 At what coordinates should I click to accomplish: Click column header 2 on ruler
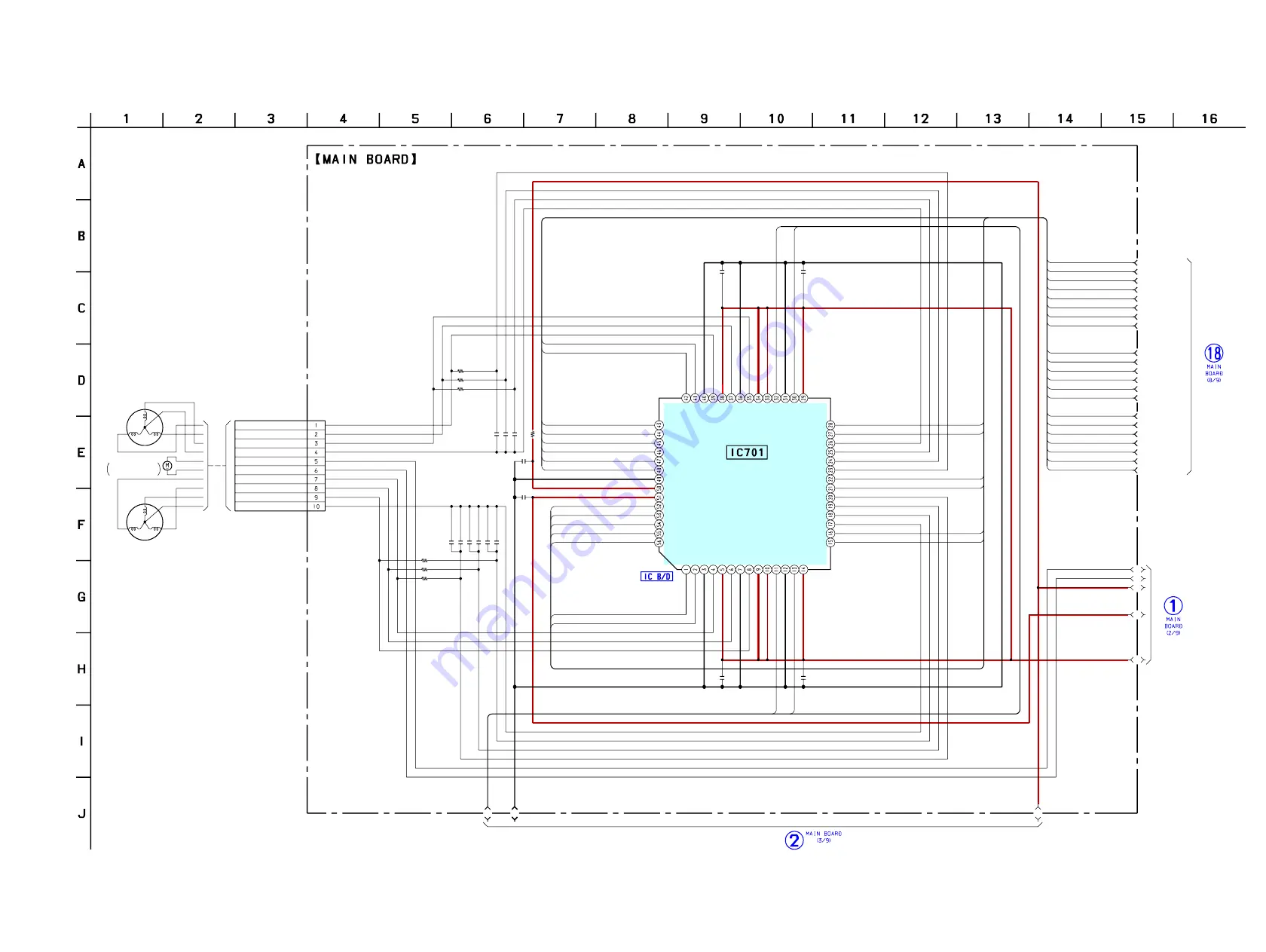(199, 118)
